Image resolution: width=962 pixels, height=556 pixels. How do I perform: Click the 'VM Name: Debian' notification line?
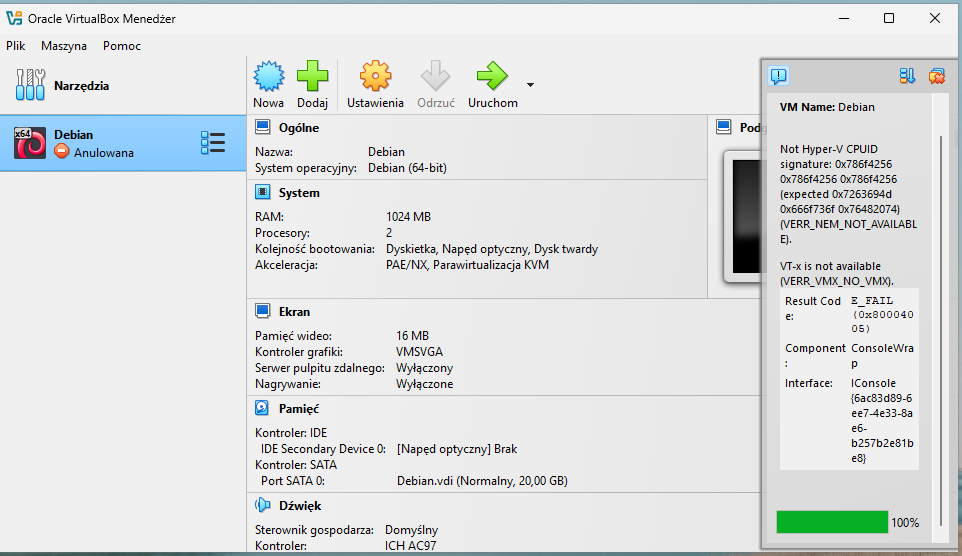tap(827, 107)
